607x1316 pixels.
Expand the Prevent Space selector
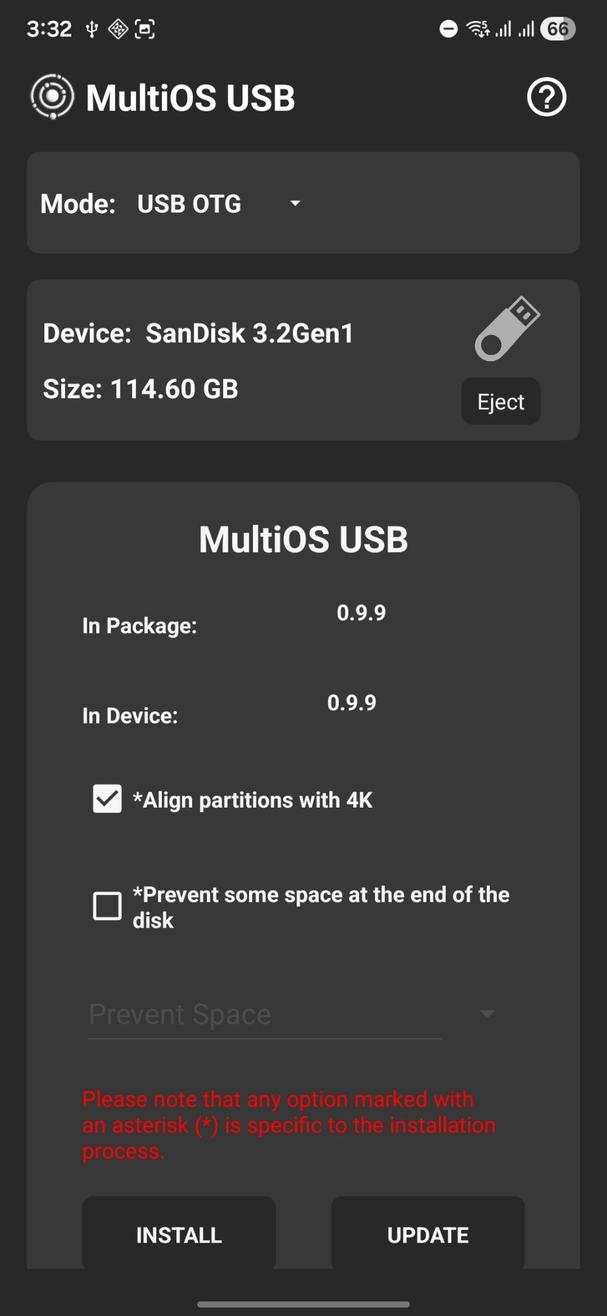(x=487, y=1014)
